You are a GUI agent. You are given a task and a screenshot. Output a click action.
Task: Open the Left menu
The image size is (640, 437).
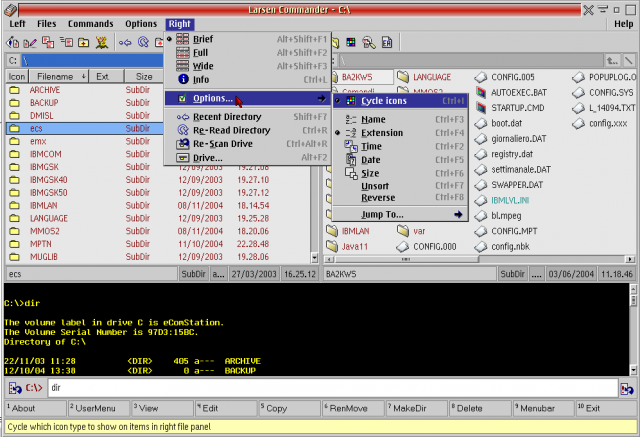click(x=17, y=24)
